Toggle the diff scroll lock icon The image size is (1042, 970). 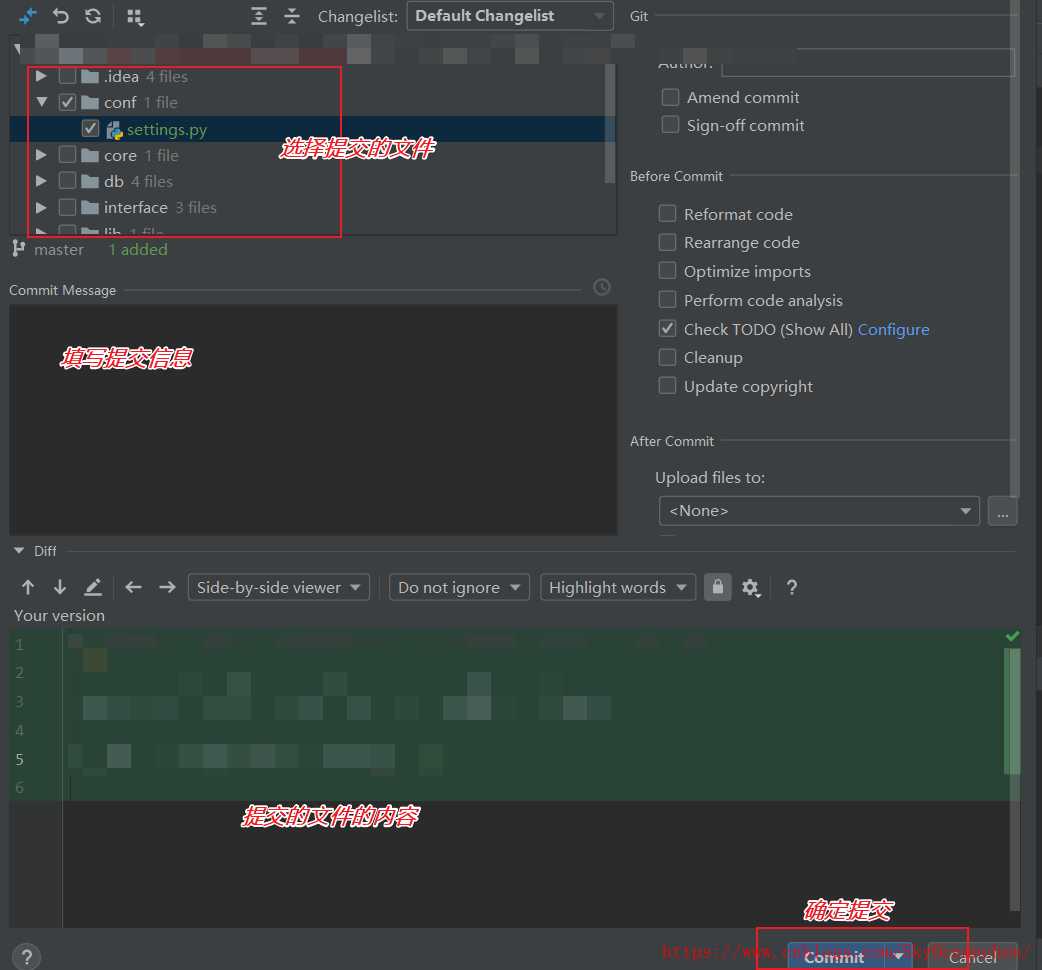coord(718,587)
